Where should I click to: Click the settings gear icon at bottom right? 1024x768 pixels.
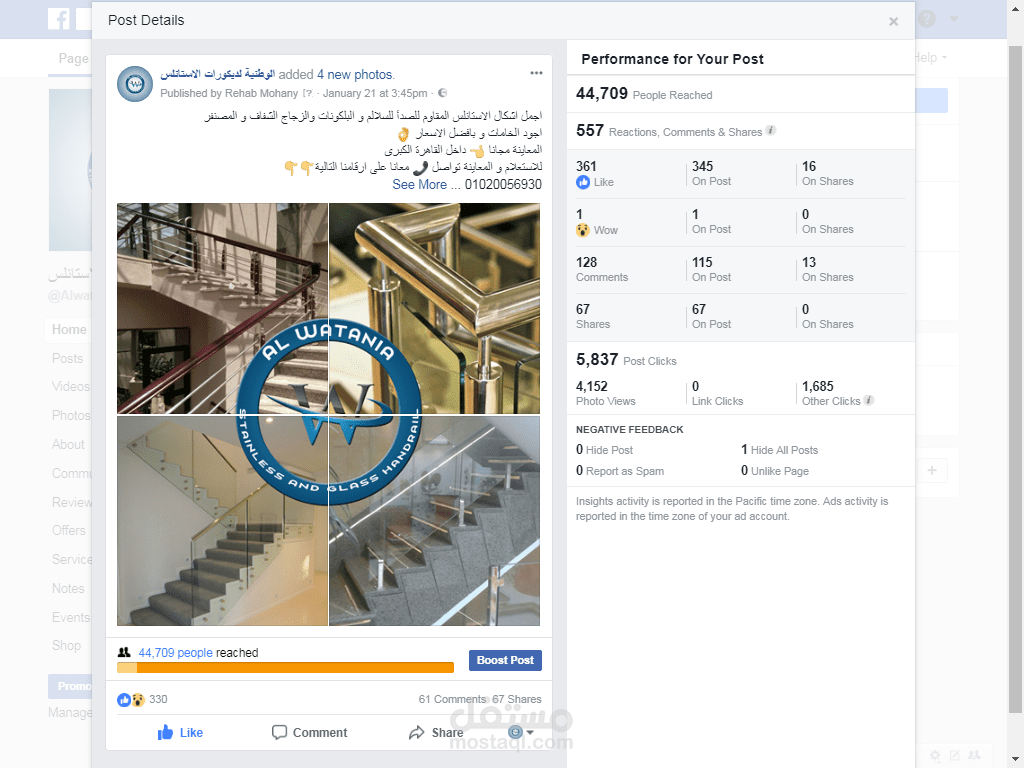coord(935,756)
